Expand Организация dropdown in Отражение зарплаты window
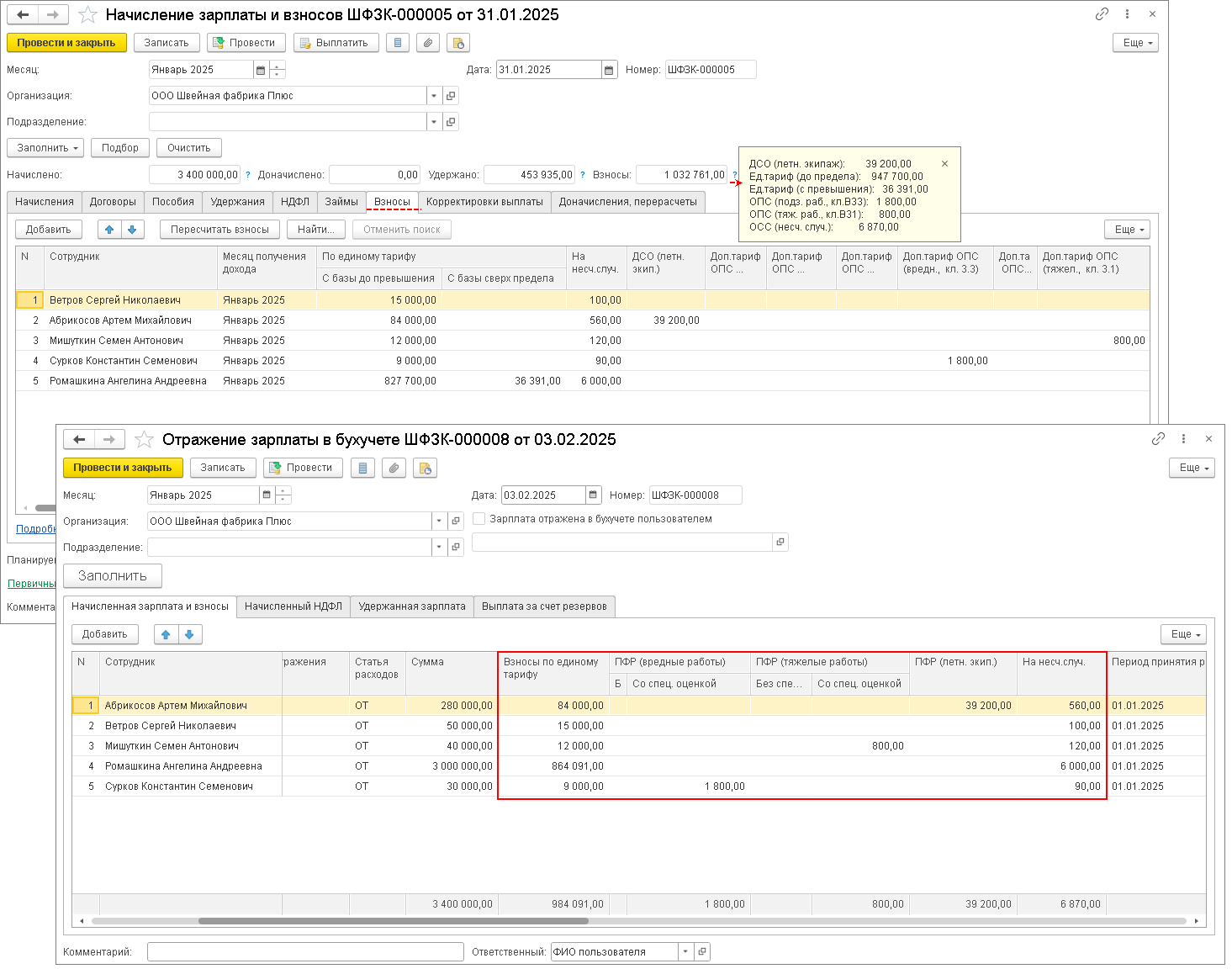The height and width of the screenshot is (969, 1232). click(x=439, y=522)
